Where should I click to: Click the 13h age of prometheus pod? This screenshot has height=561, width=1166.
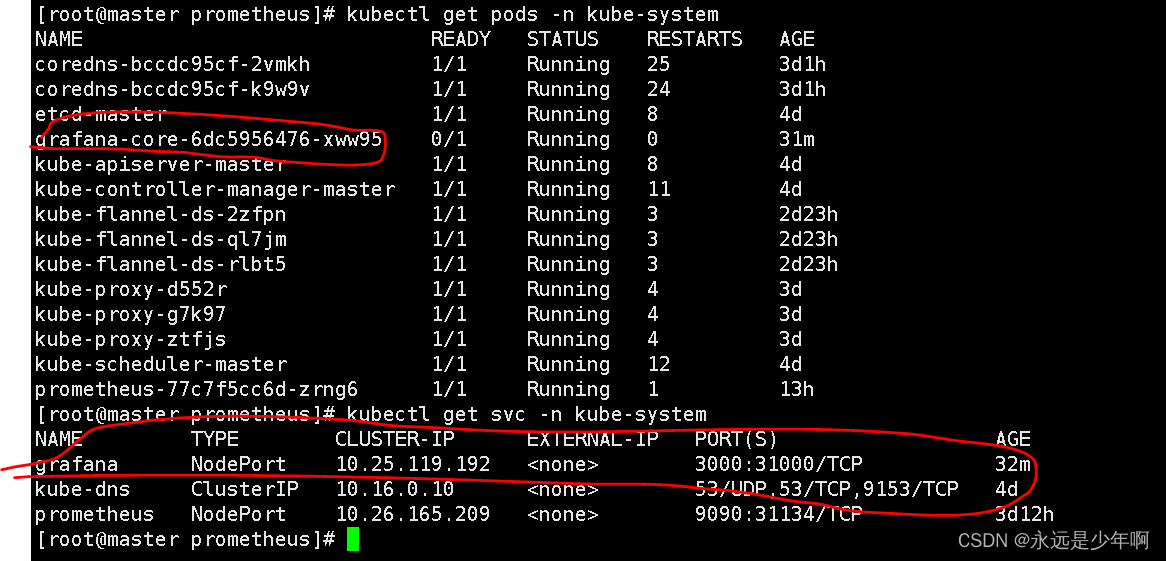click(797, 389)
